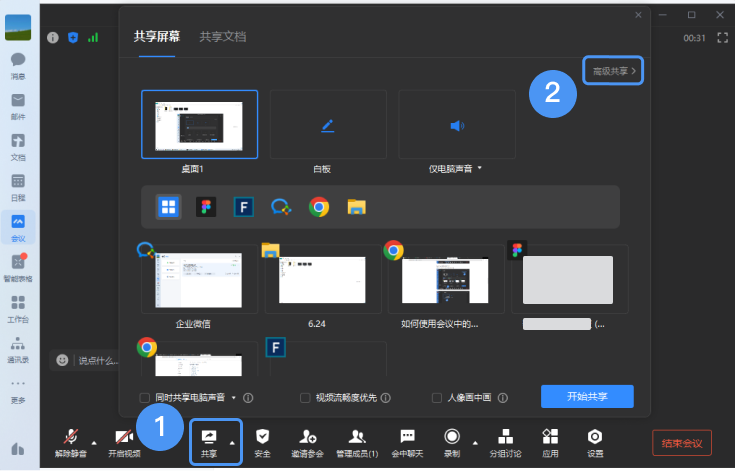This screenshot has height=471, width=735.
Task: Enable 同时共享电脑声音 checkbox
Action: pos(145,397)
